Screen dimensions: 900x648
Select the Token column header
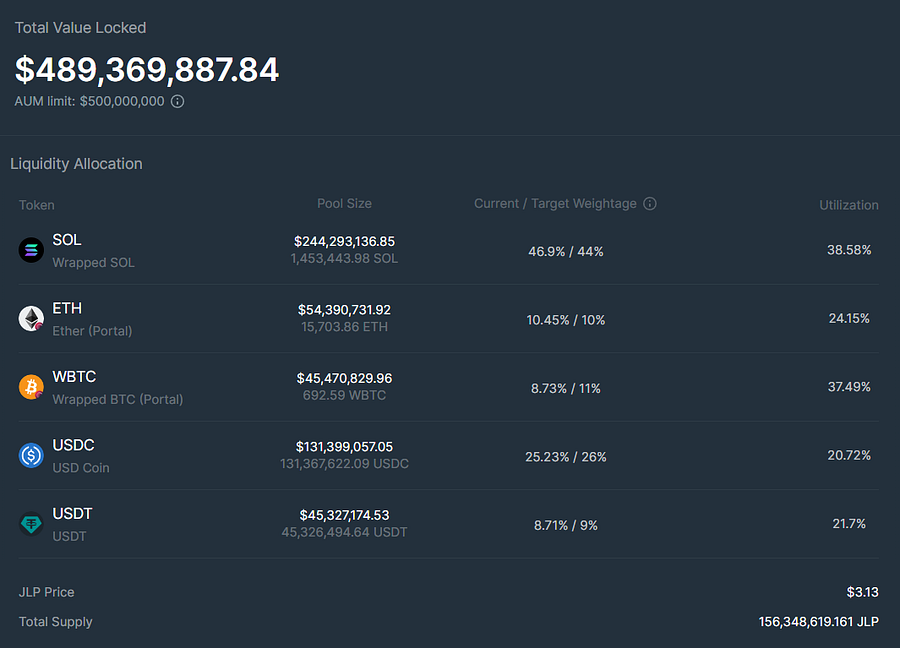click(x=37, y=205)
